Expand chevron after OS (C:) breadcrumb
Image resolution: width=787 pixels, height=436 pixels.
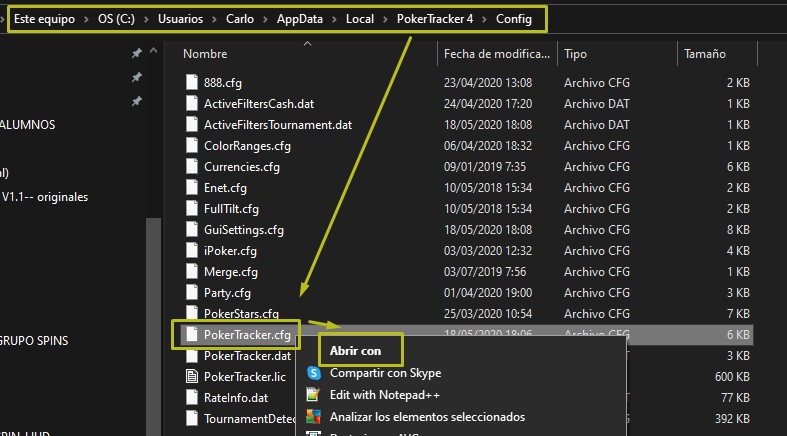[146, 19]
